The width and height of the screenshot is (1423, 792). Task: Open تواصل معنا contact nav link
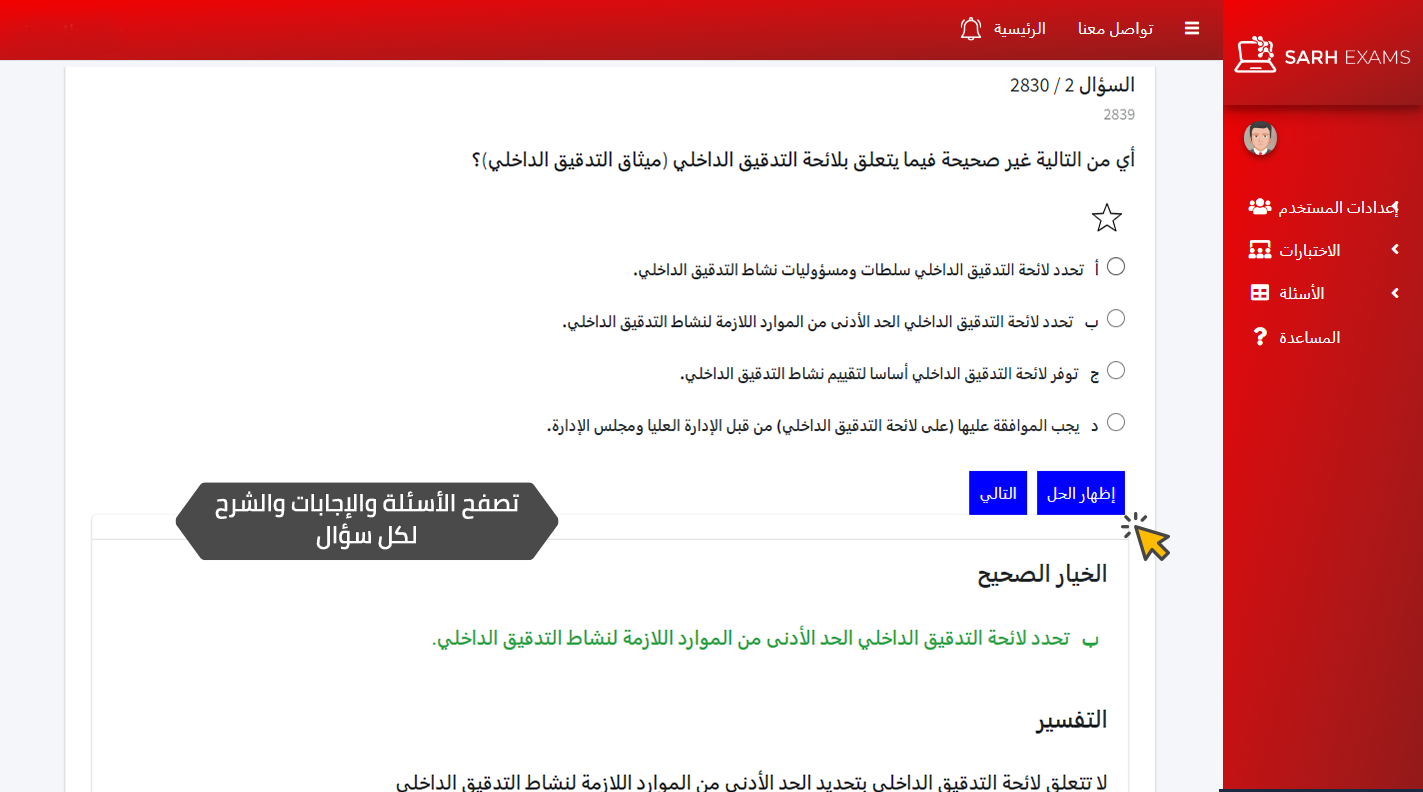coord(1115,29)
